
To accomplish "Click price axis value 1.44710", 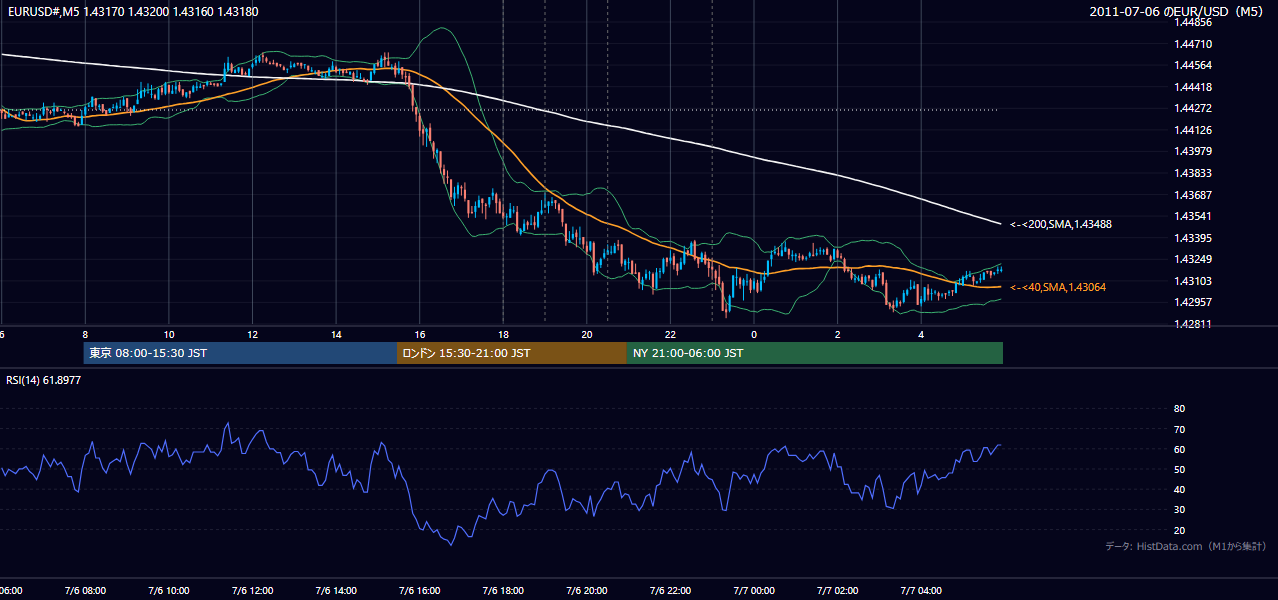I will pos(1193,44).
